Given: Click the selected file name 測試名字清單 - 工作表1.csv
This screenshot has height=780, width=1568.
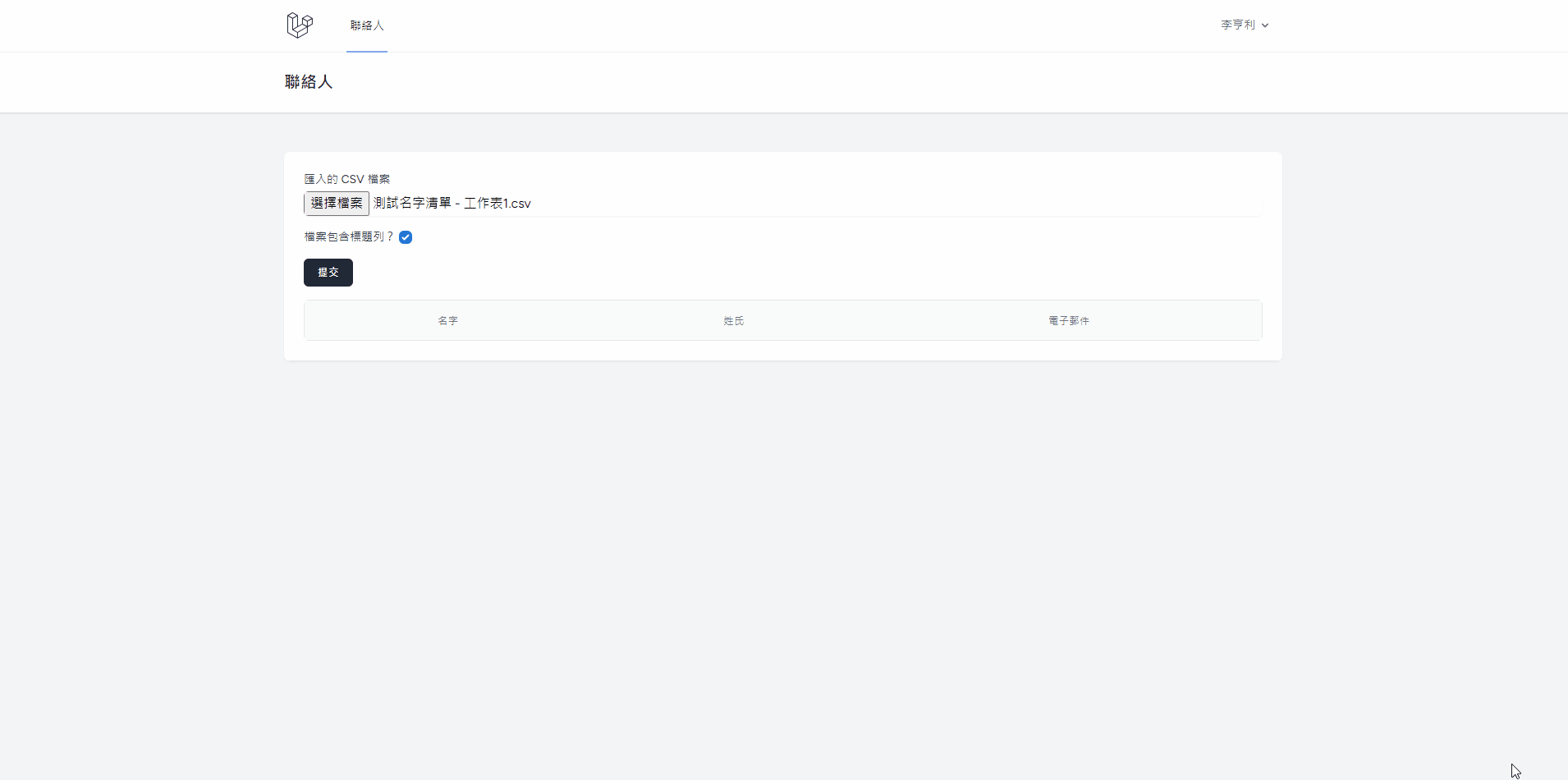Looking at the screenshot, I should coord(452,204).
